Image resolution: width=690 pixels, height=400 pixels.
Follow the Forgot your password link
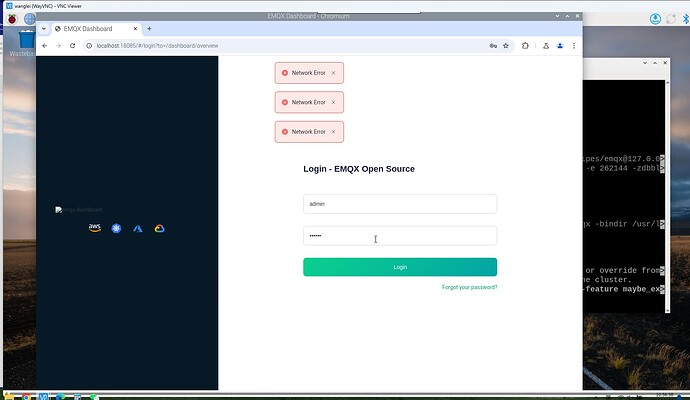click(x=469, y=287)
